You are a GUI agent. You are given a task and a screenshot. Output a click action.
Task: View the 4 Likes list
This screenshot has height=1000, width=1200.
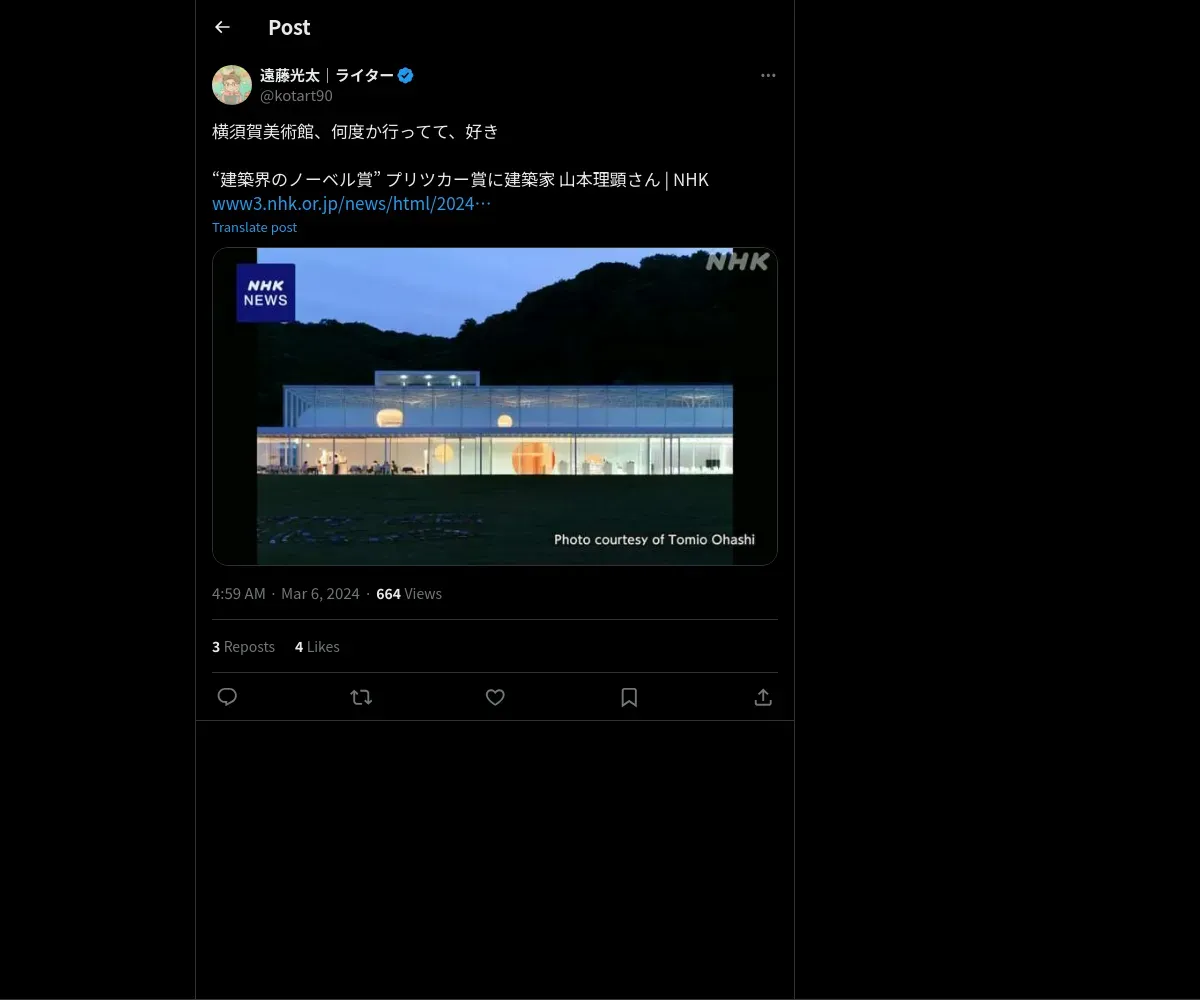317,647
